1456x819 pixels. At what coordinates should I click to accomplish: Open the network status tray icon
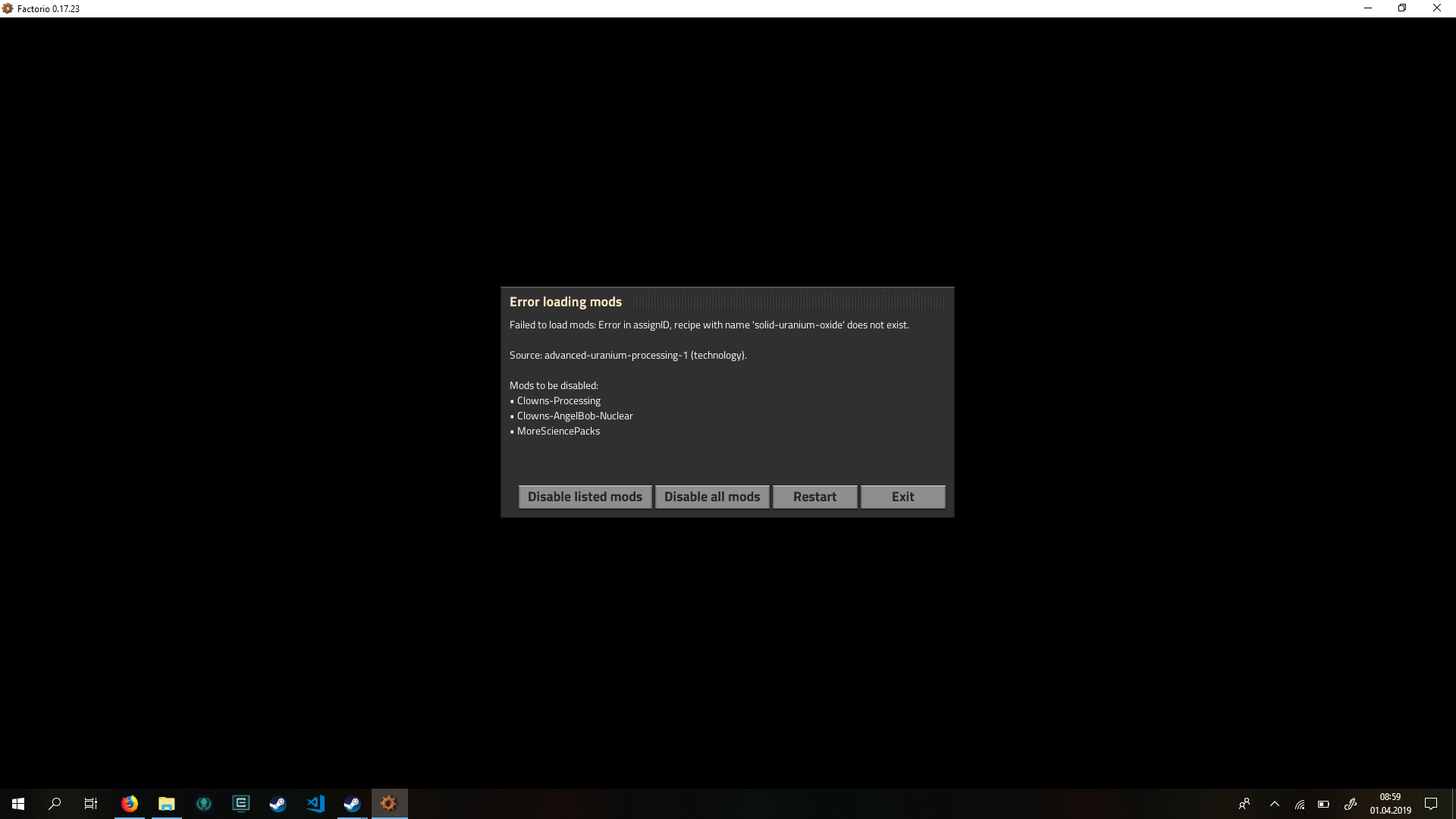coord(1300,804)
